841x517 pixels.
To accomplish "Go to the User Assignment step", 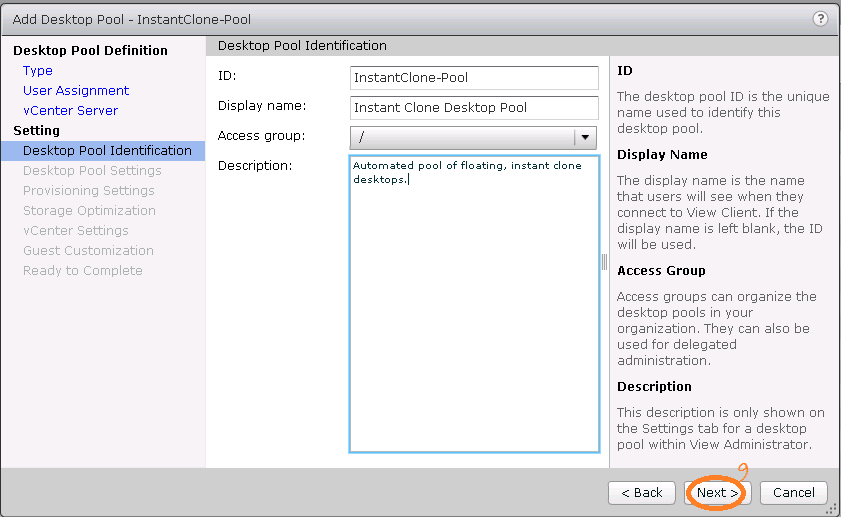I will 76,91.
